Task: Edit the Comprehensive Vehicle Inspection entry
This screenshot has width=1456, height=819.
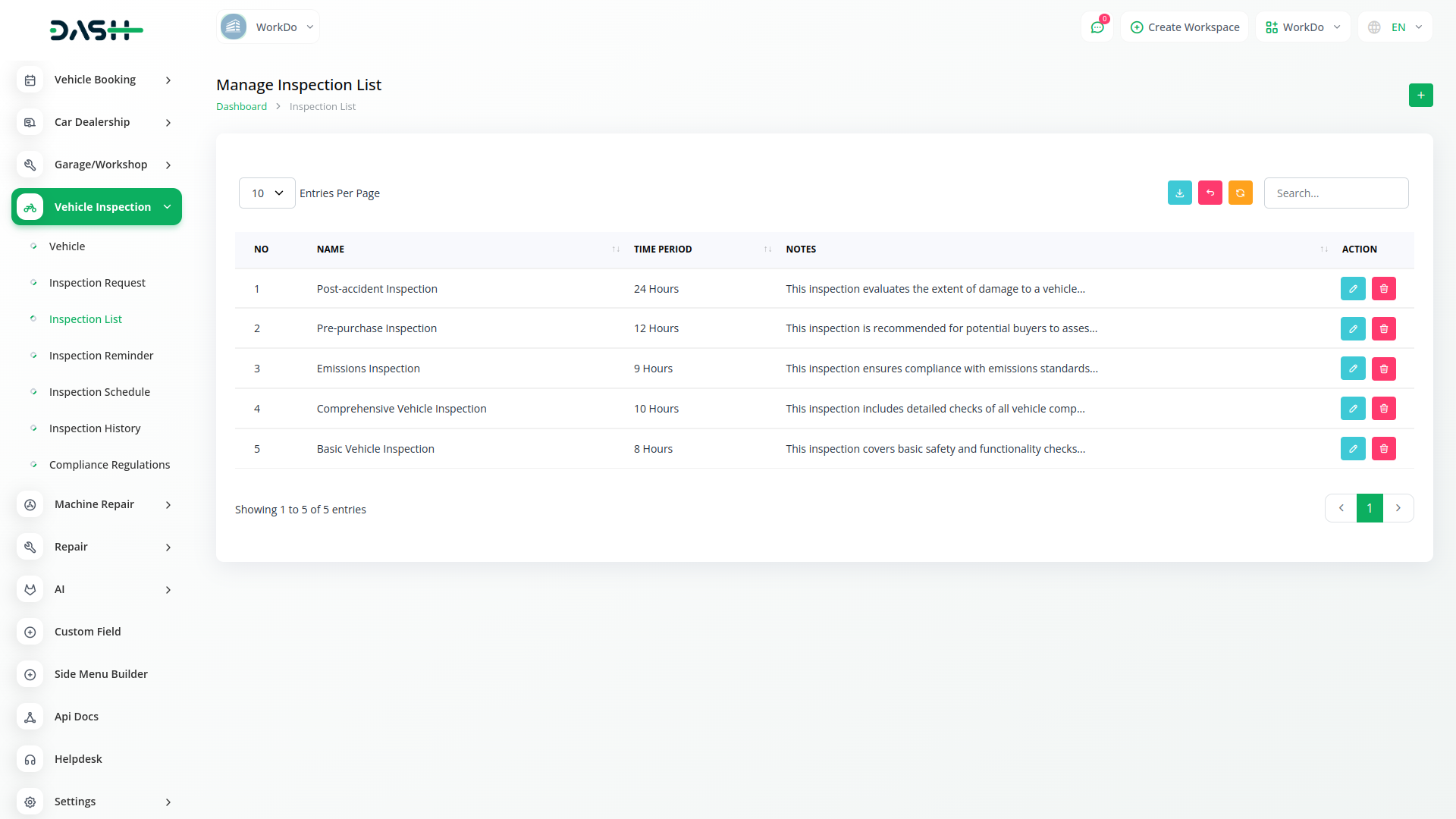Action: coord(1352,408)
